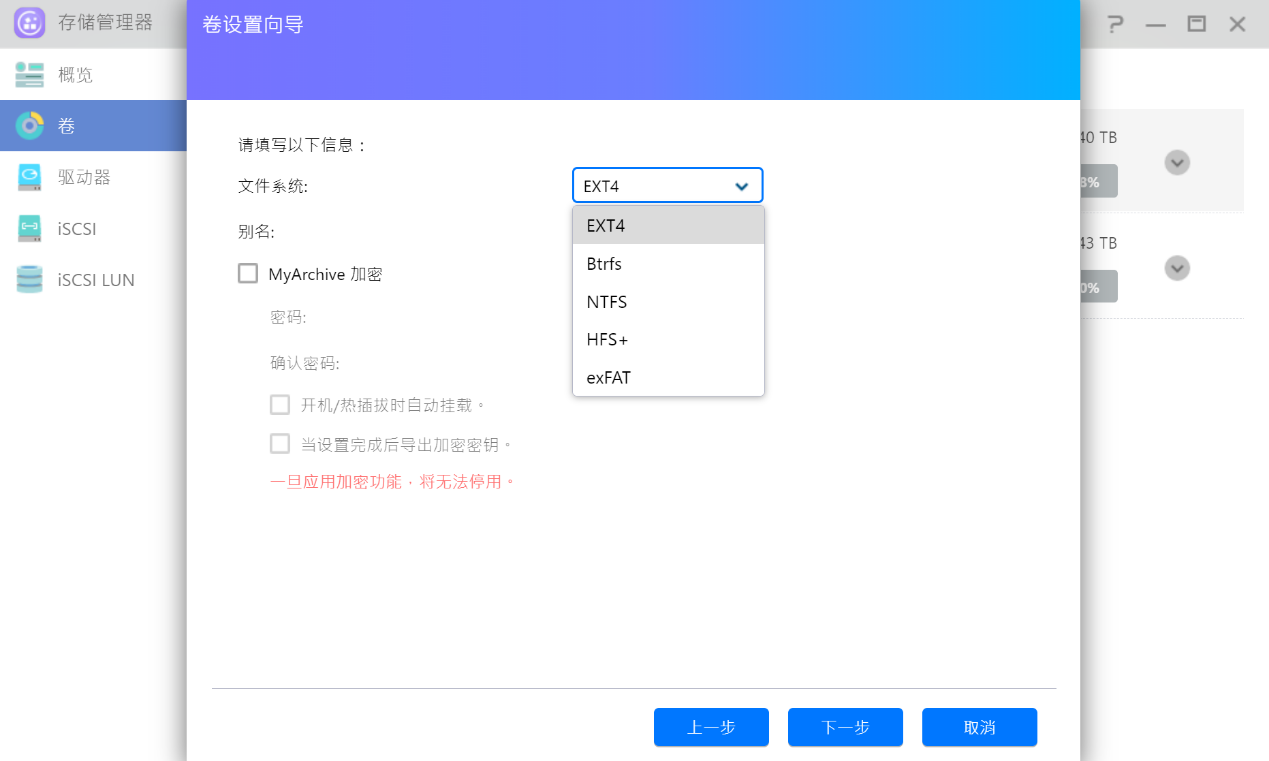Pick the exFAT file system option
The width and height of the screenshot is (1269, 761).
(609, 378)
